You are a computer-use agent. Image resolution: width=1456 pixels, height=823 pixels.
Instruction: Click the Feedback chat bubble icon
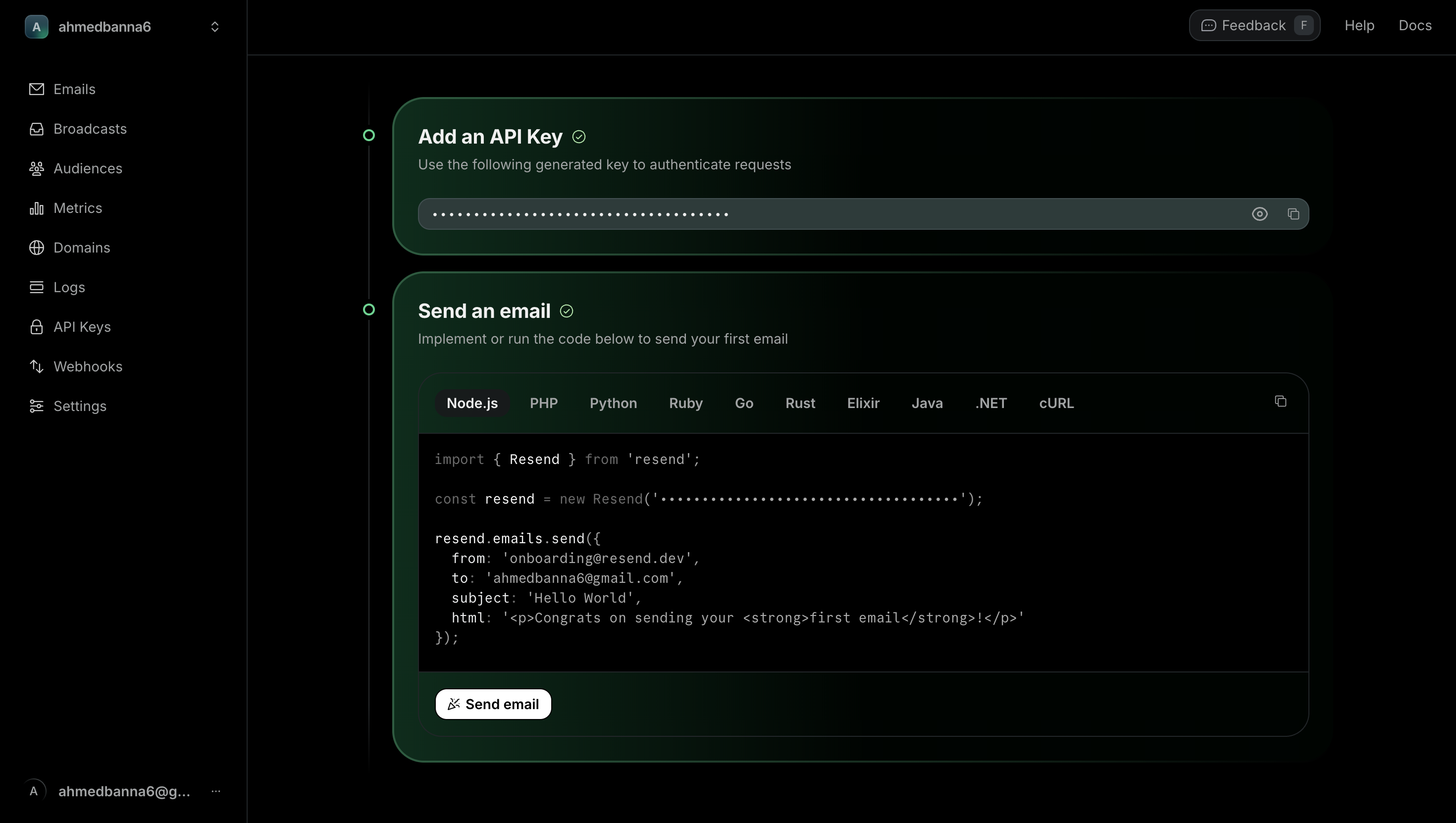(1208, 25)
